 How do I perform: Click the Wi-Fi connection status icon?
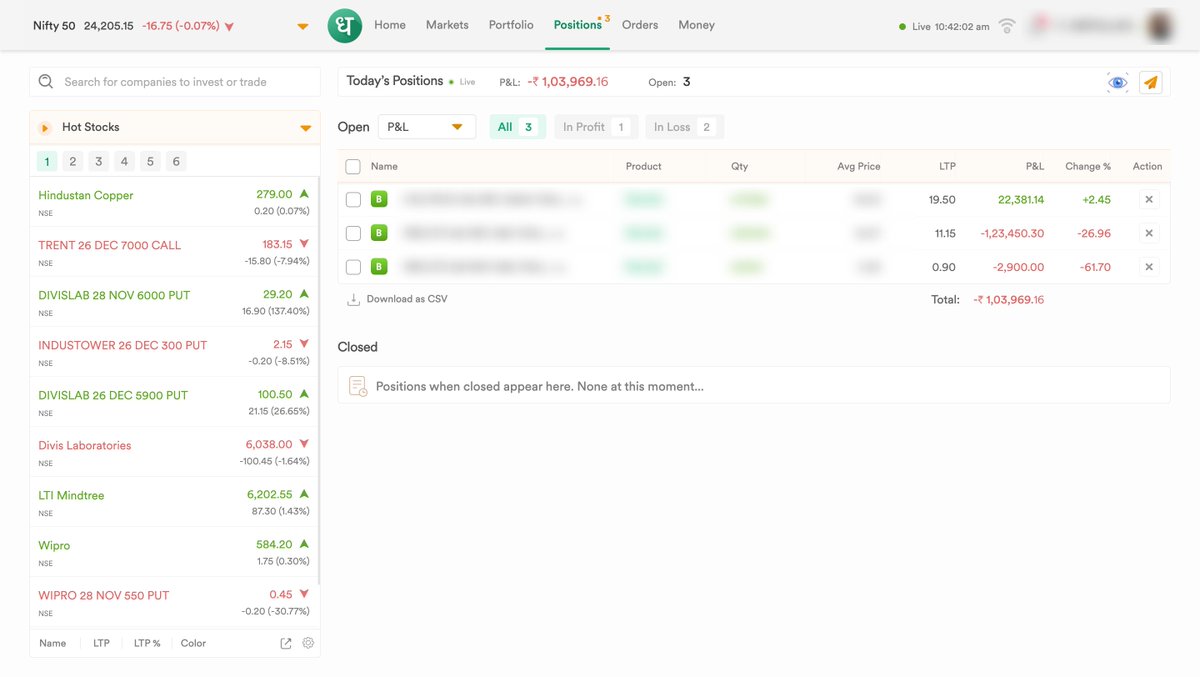tap(1007, 26)
